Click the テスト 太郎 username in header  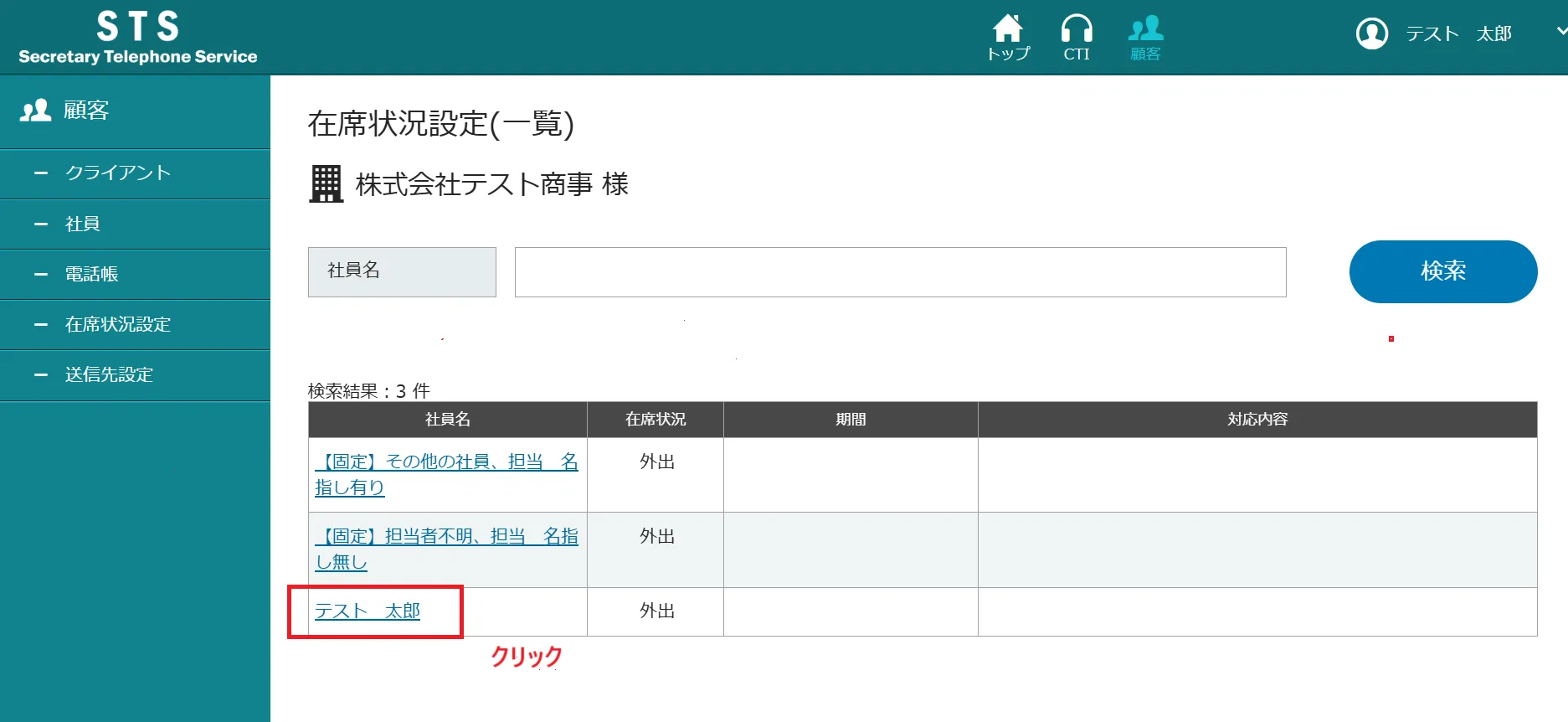pos(1458,34)
